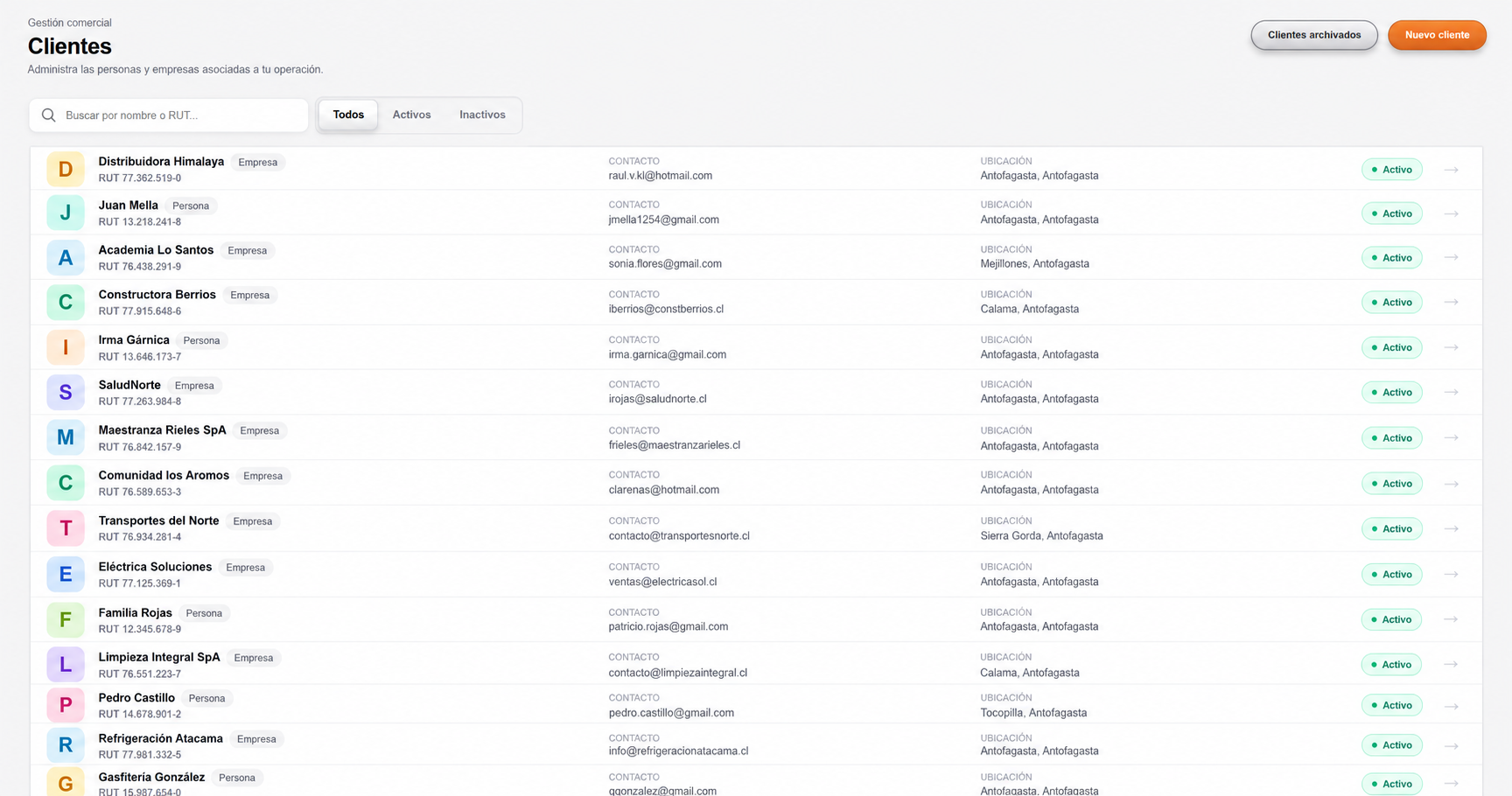Click email iberrios@constberrios.cl
This screenshot has width=1512, height=796.
[666, 309]
